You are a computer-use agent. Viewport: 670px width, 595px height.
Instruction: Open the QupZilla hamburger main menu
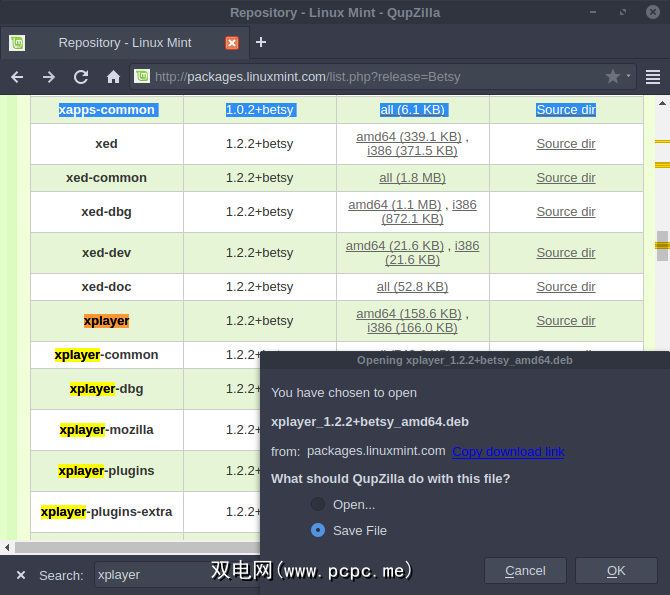(653, 77)
